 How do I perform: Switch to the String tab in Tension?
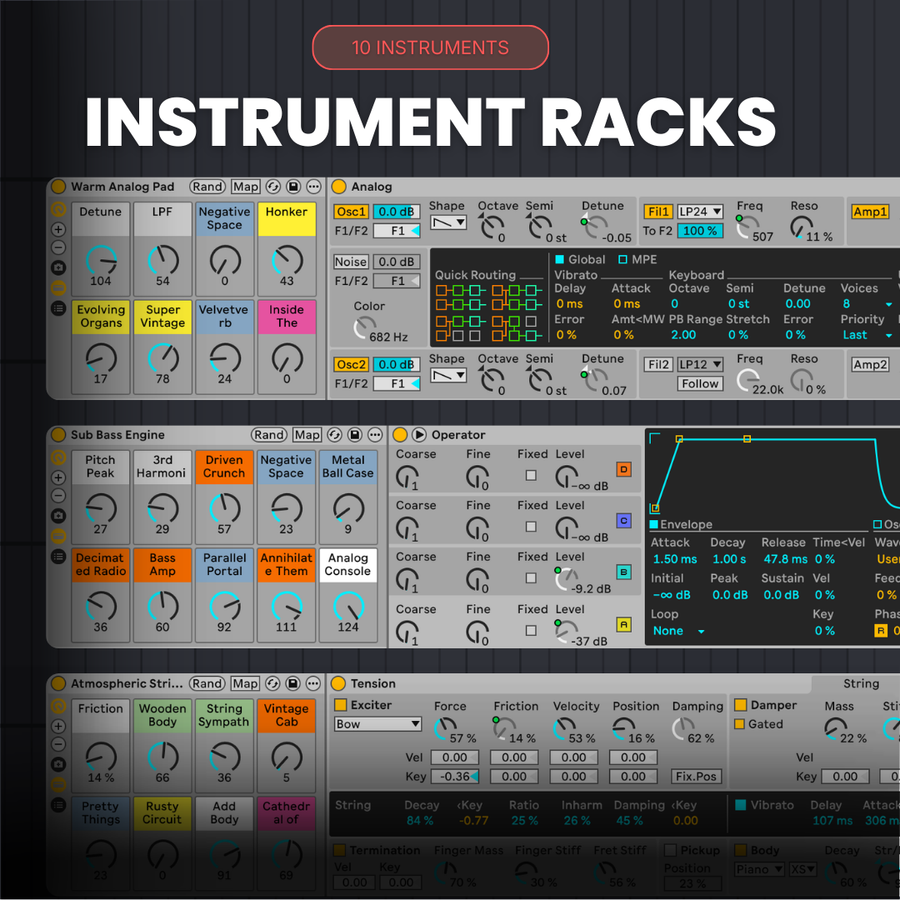[x=860, y=684]
